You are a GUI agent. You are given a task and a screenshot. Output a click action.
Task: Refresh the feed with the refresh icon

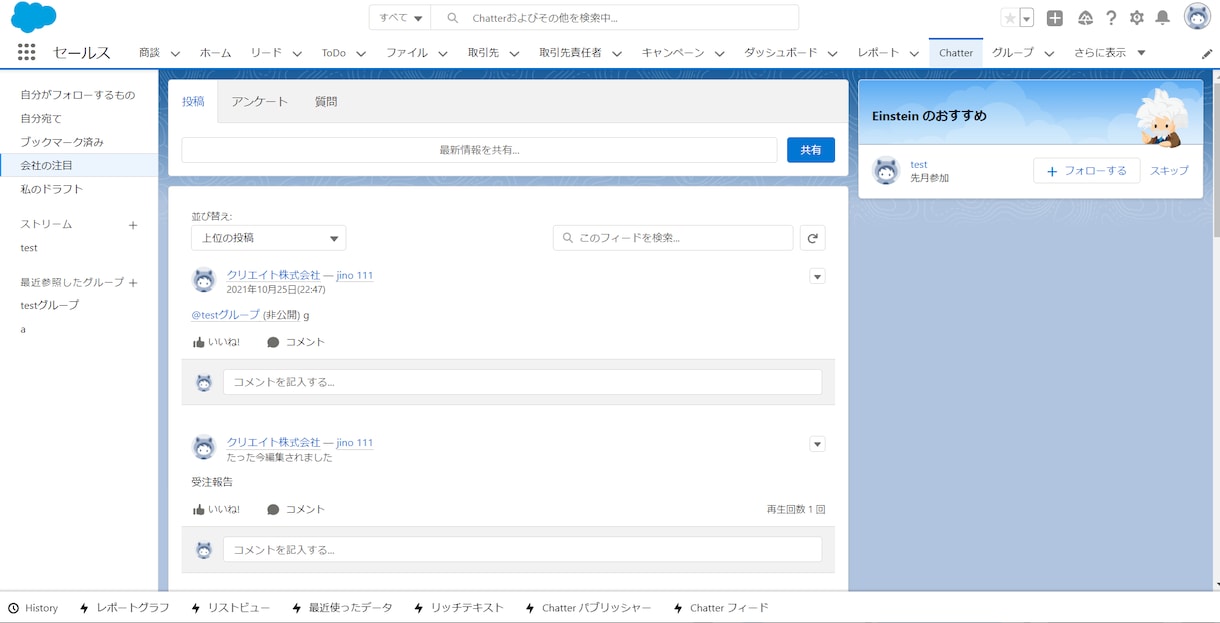pos(813,238)
